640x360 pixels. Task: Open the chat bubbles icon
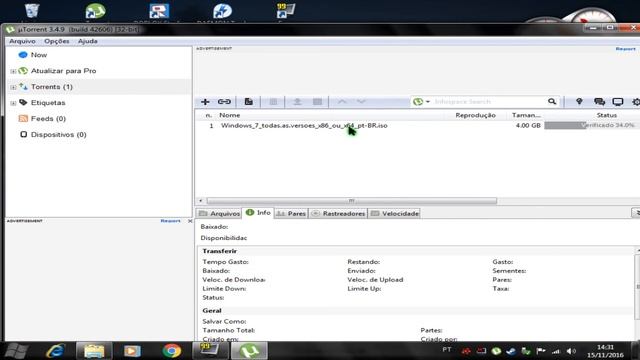[x=599, y=102]
